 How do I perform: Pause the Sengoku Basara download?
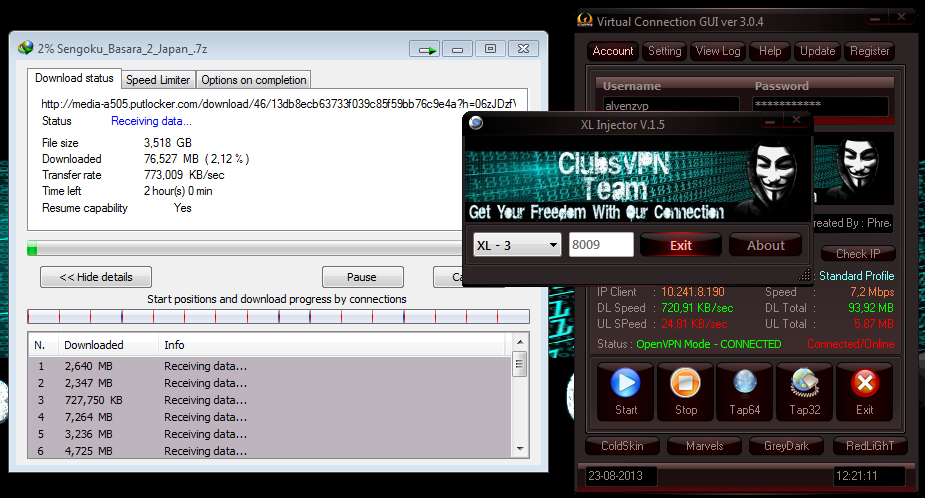pyautogui.click(x=362, y=277)
